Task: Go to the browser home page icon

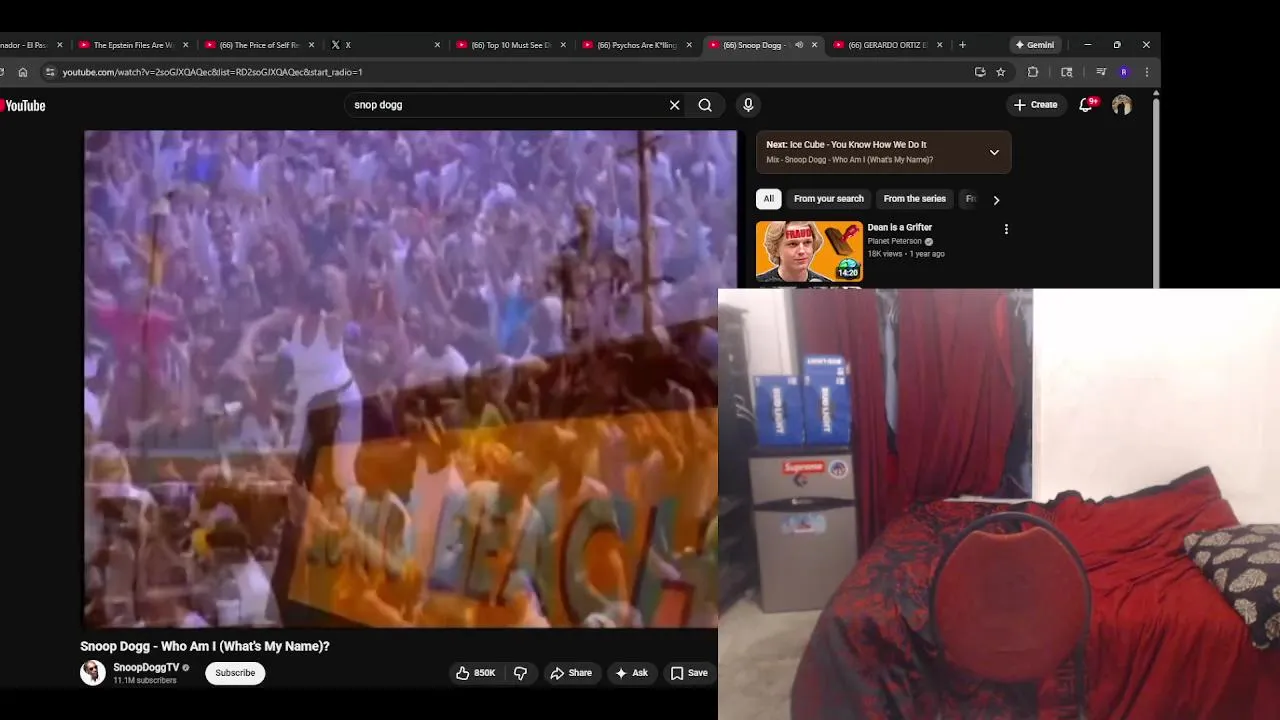Action: click(23, 72)
